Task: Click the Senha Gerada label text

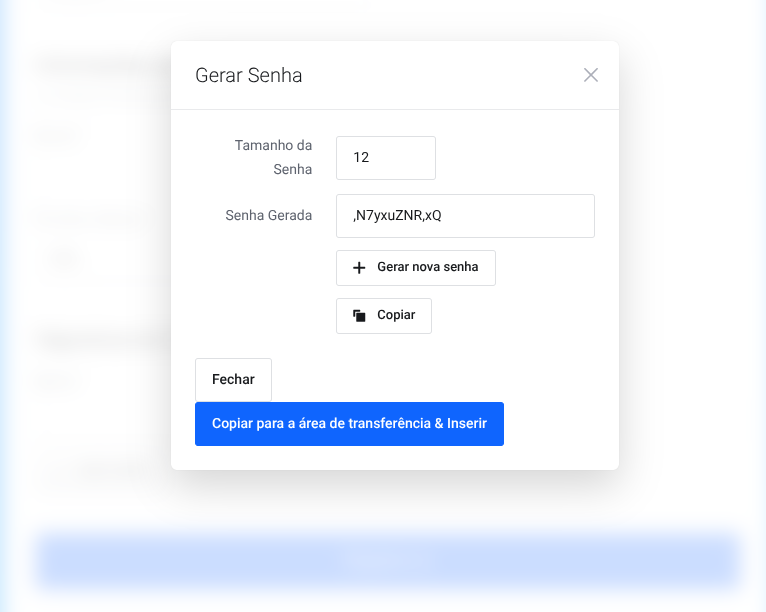Action: coord(269,215)
